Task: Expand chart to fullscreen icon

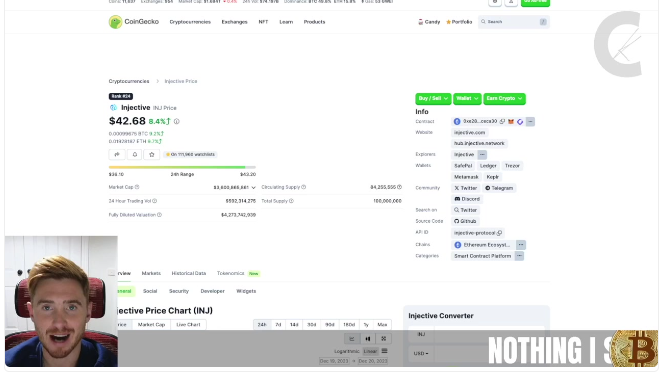Action: point(384,339)
